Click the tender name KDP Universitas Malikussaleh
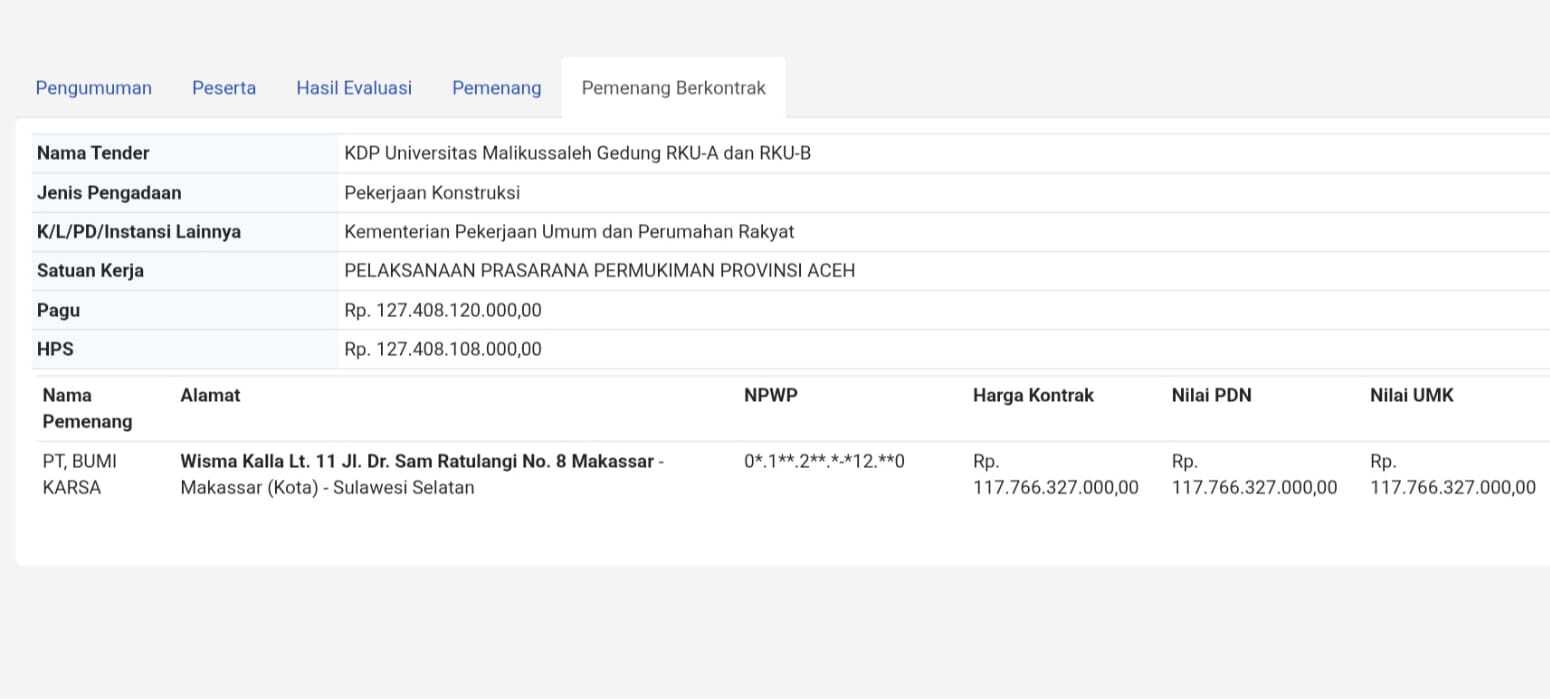Image resolution: width=1550 pixels, height=699 pixels. [x=578, y=153]
